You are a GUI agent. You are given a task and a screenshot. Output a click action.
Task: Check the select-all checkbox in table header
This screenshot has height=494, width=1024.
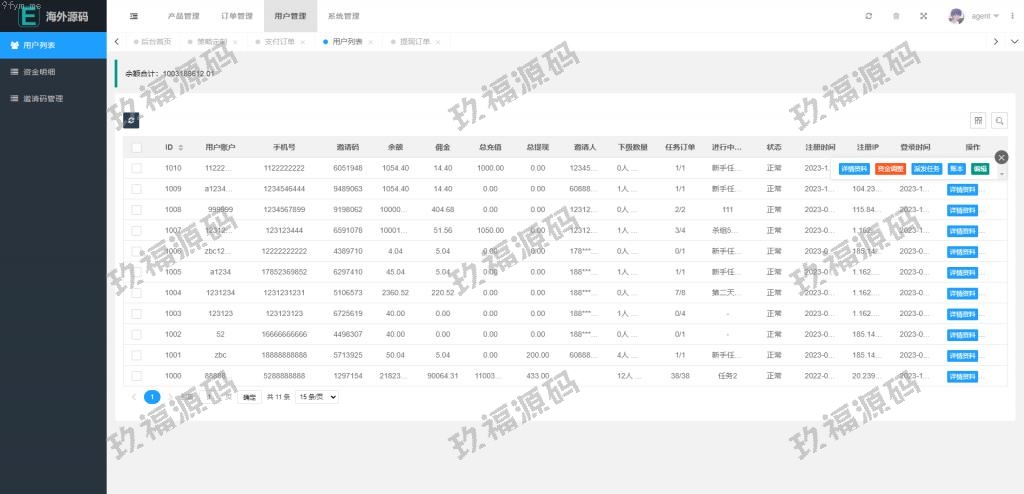(x=136, y=148)
